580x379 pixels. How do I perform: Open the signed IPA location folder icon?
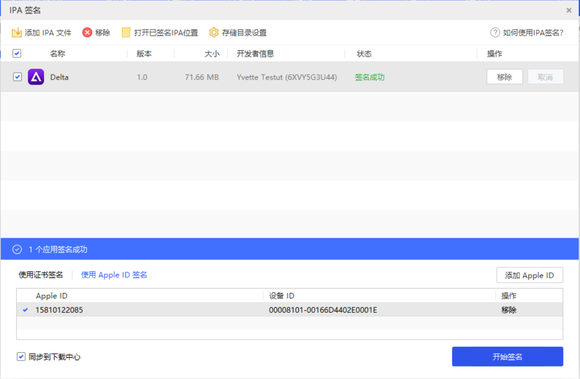point(126,33)
